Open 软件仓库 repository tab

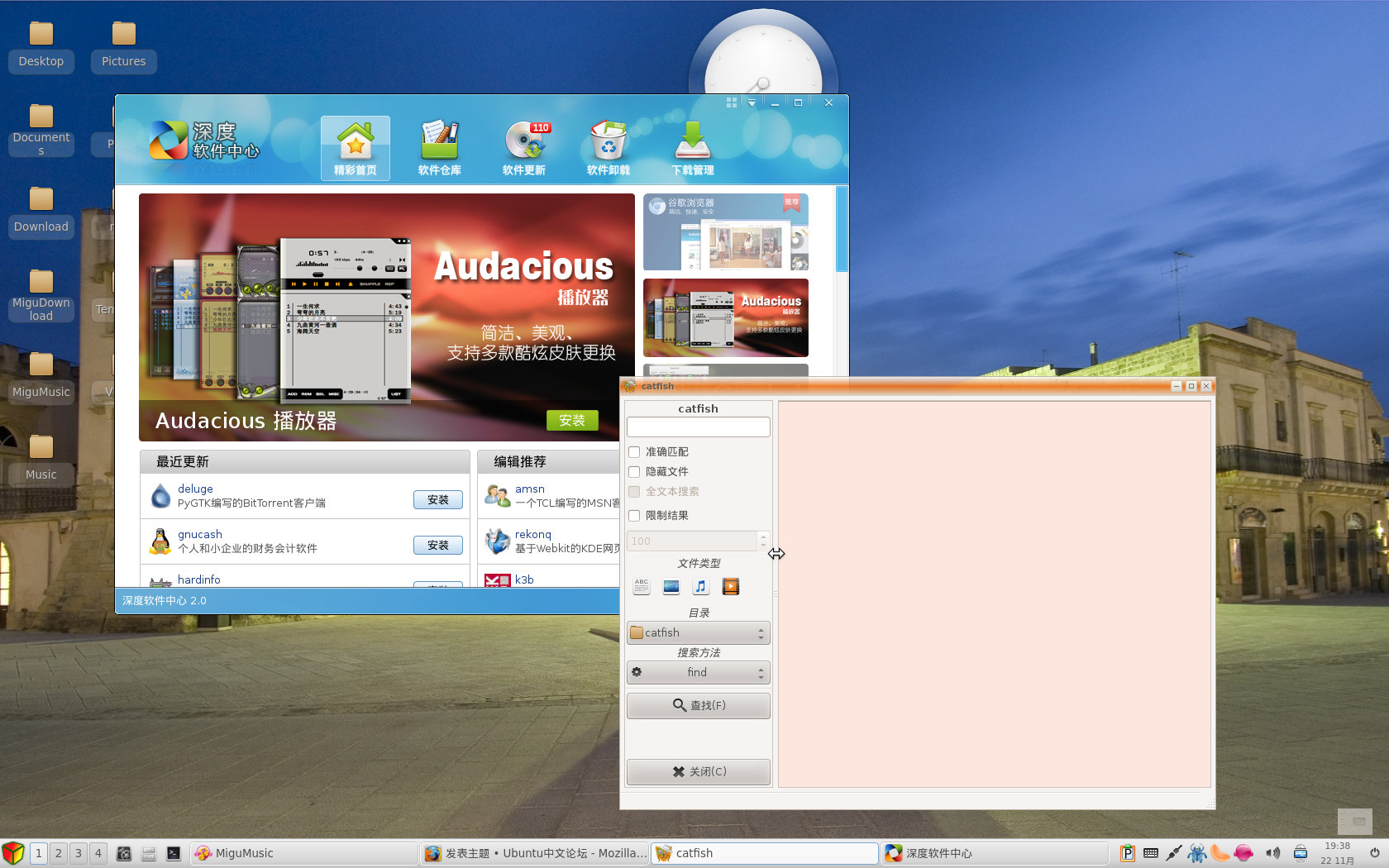(440, 148)
